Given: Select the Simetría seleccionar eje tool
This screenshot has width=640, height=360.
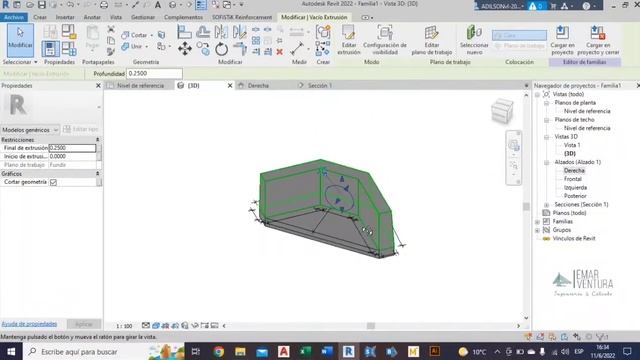Looking at the screenshot, I should 221,32.
